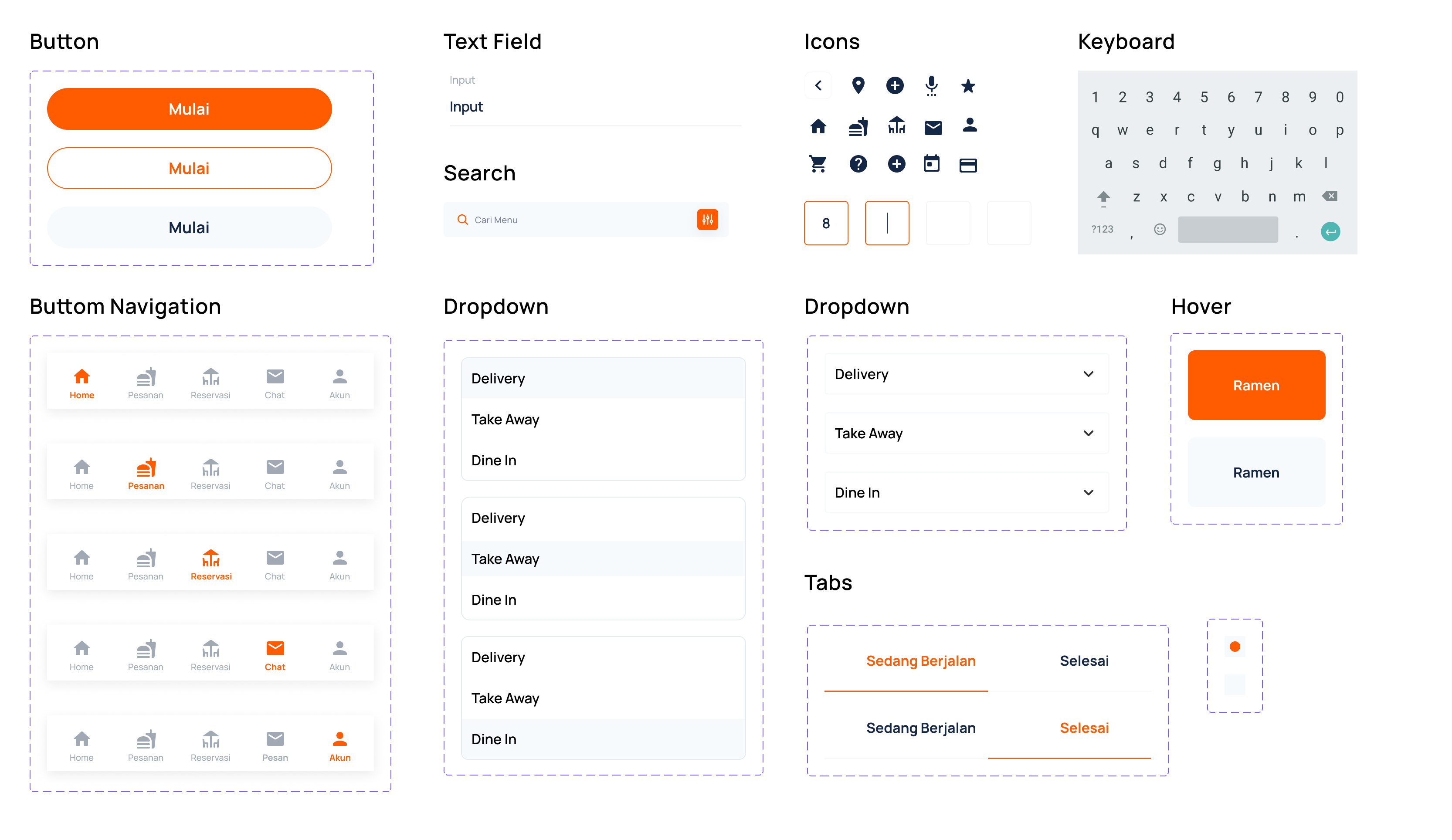The image size is (1452, 840).
Task: Tap the emoji smiley key
Action: [1160, 229]
